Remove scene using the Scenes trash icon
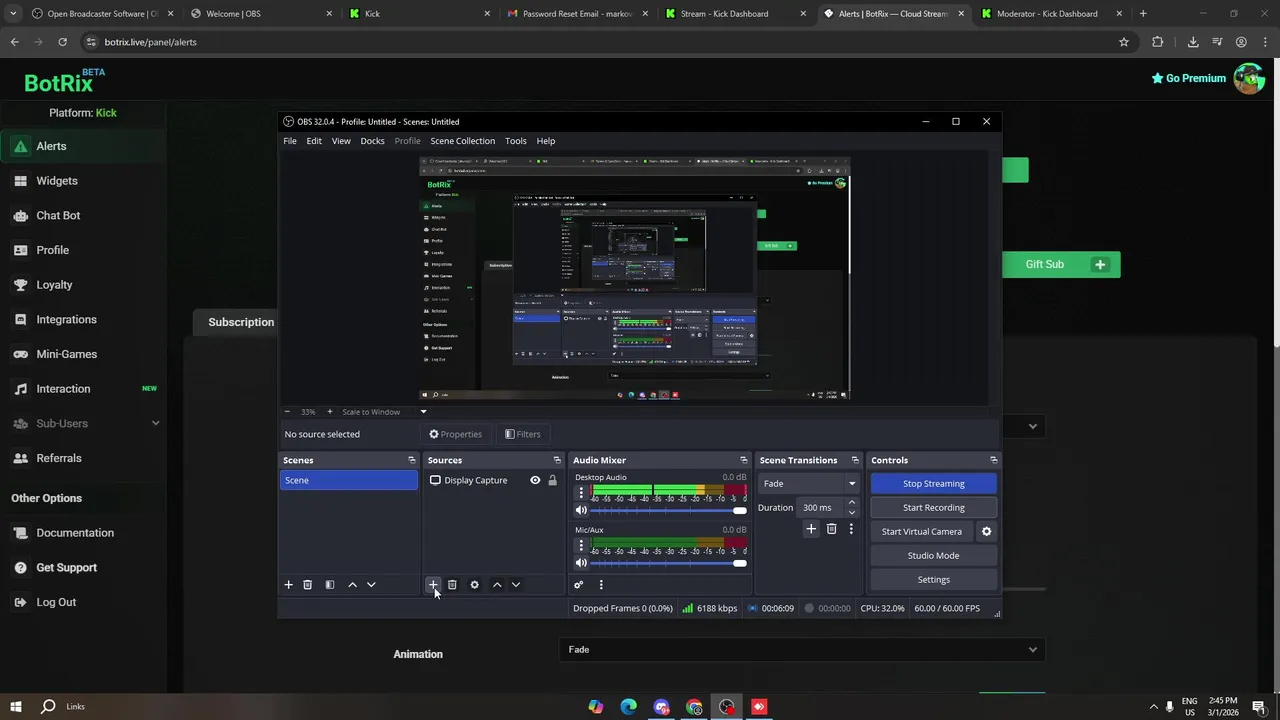 coord(307,585)
